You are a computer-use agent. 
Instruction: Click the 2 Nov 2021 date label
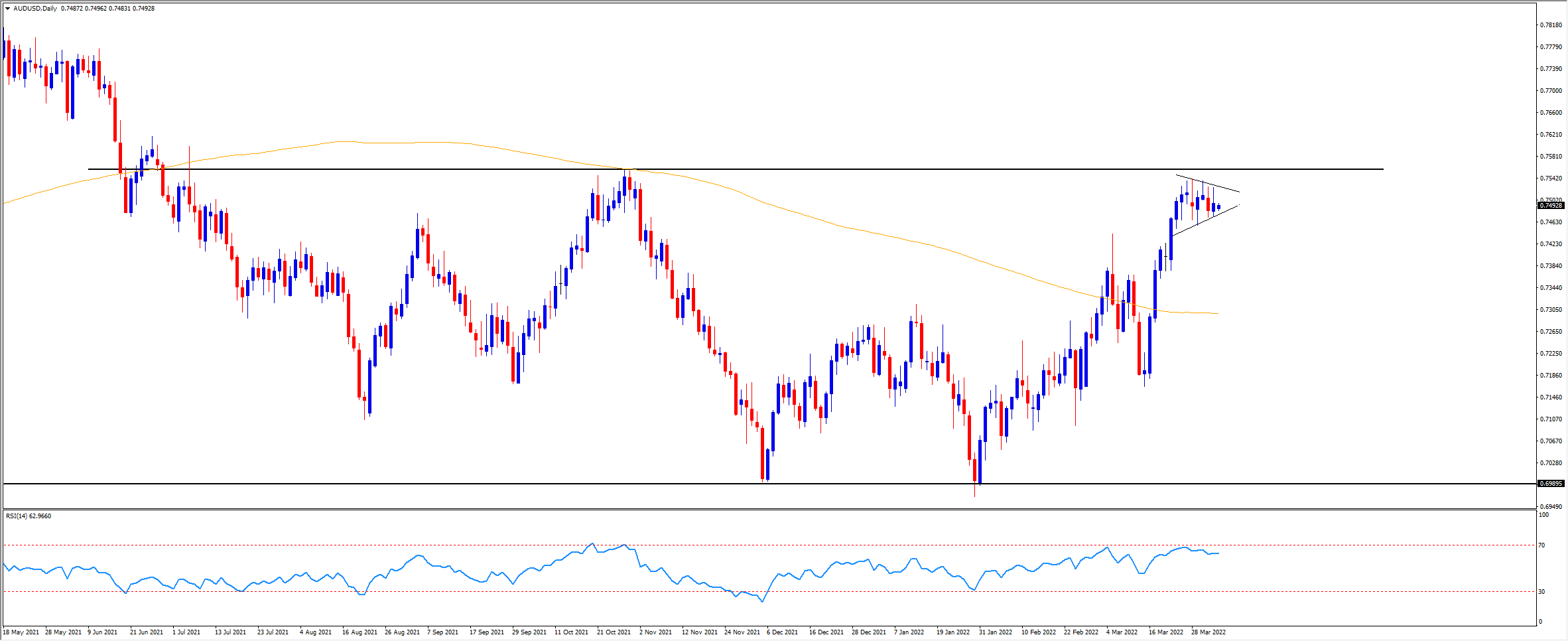tap(655, 632)
